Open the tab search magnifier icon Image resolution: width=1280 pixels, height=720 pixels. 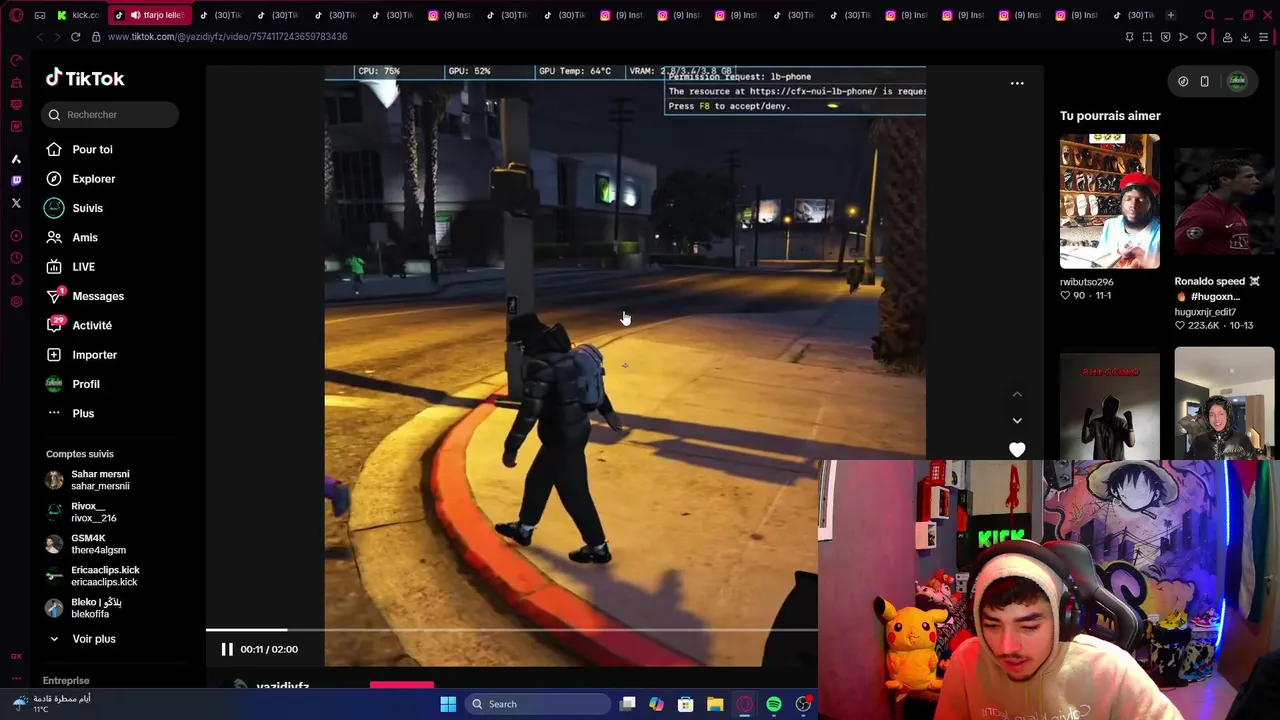tap(1209, 15)
